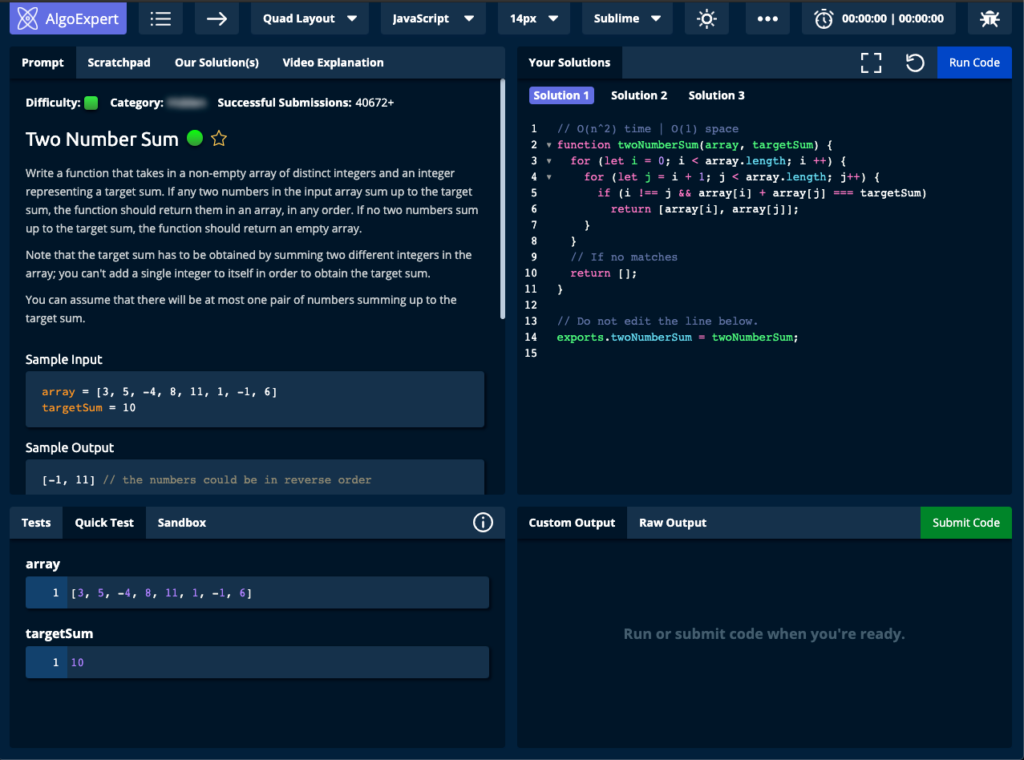
Task: Collapse code fold on line 4
Action: pos(549,177)
